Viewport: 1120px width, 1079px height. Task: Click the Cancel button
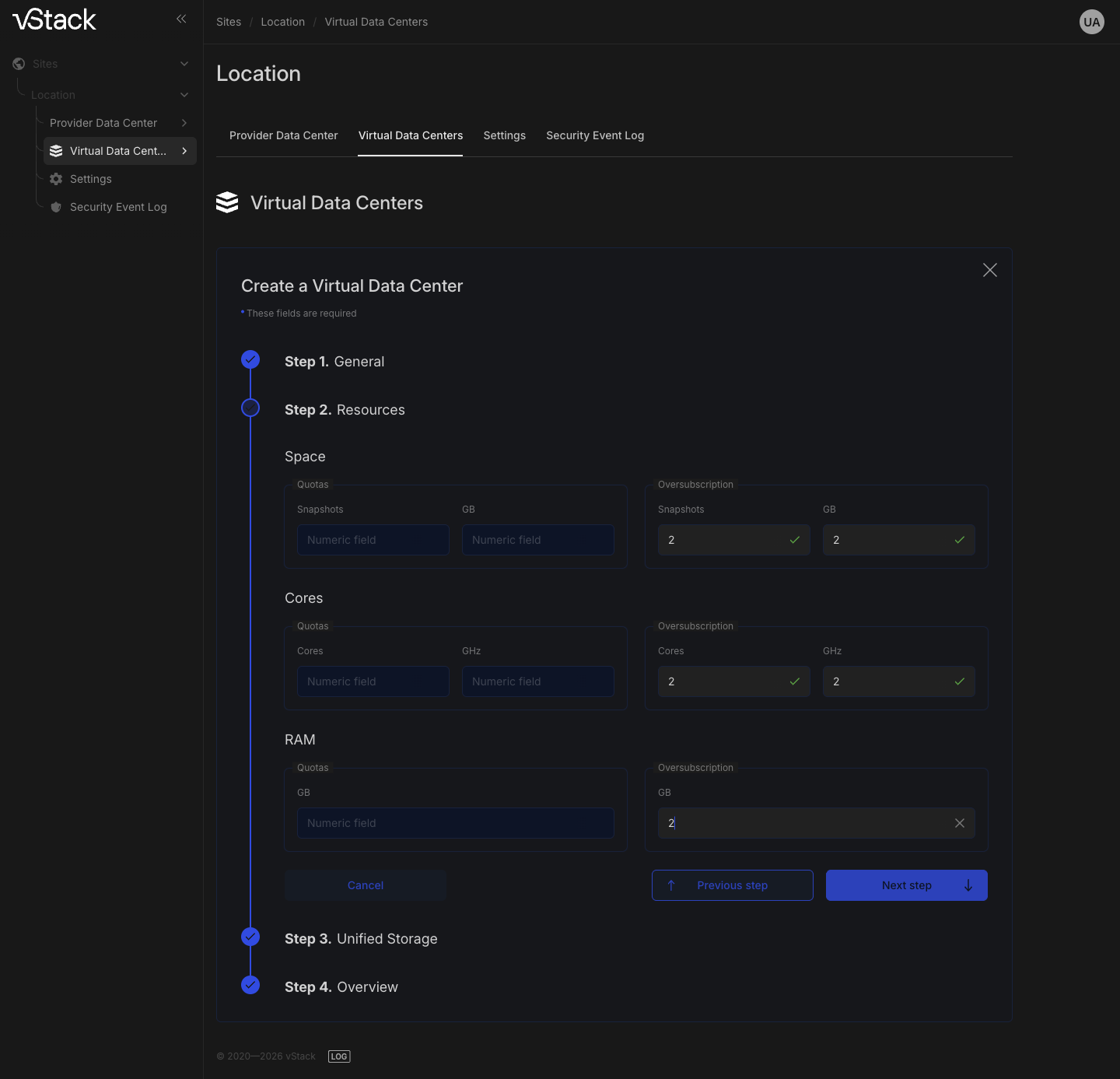pos(366,885)
